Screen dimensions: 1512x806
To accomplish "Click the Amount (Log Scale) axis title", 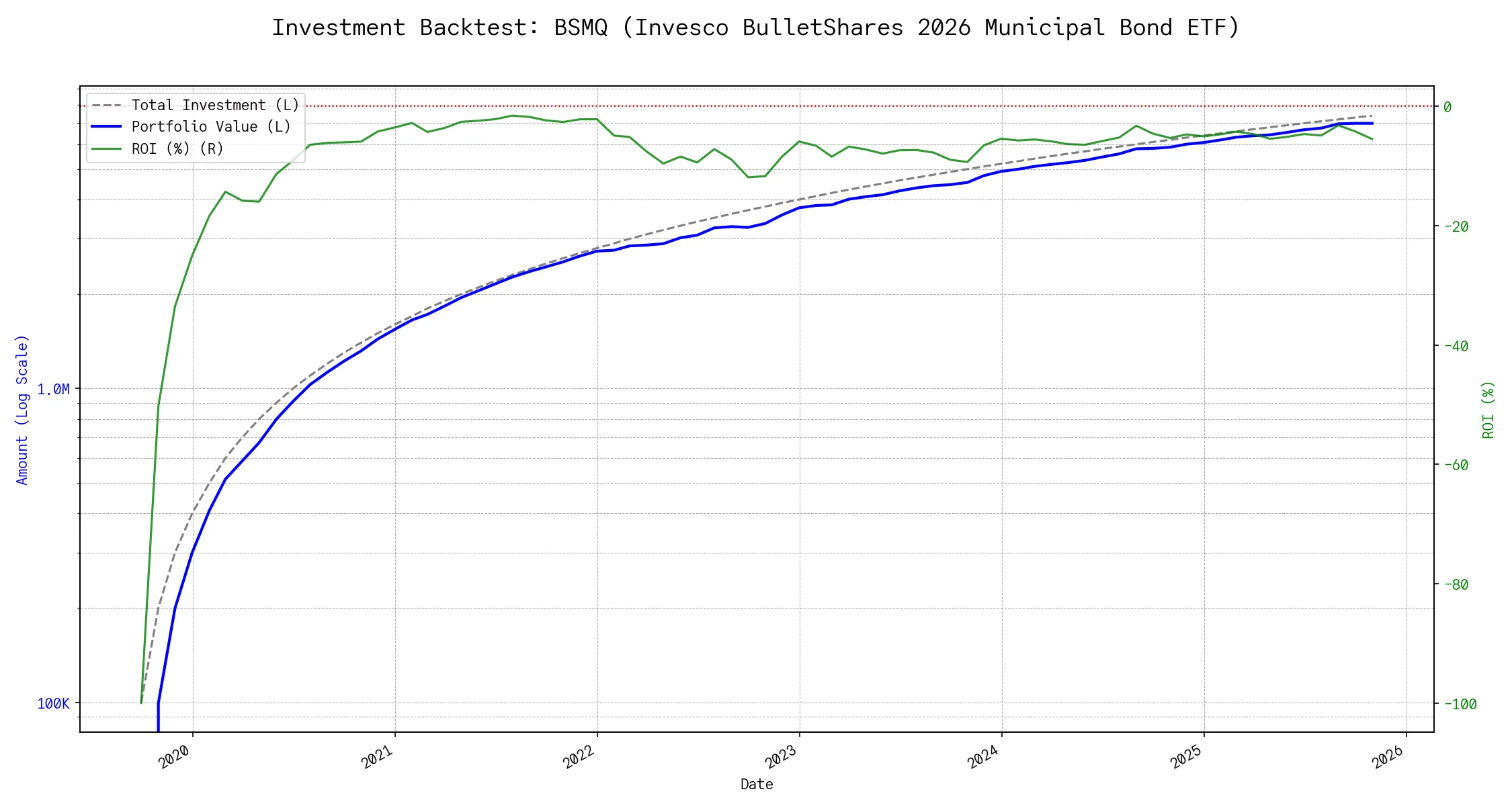I will tap(23, 410).
